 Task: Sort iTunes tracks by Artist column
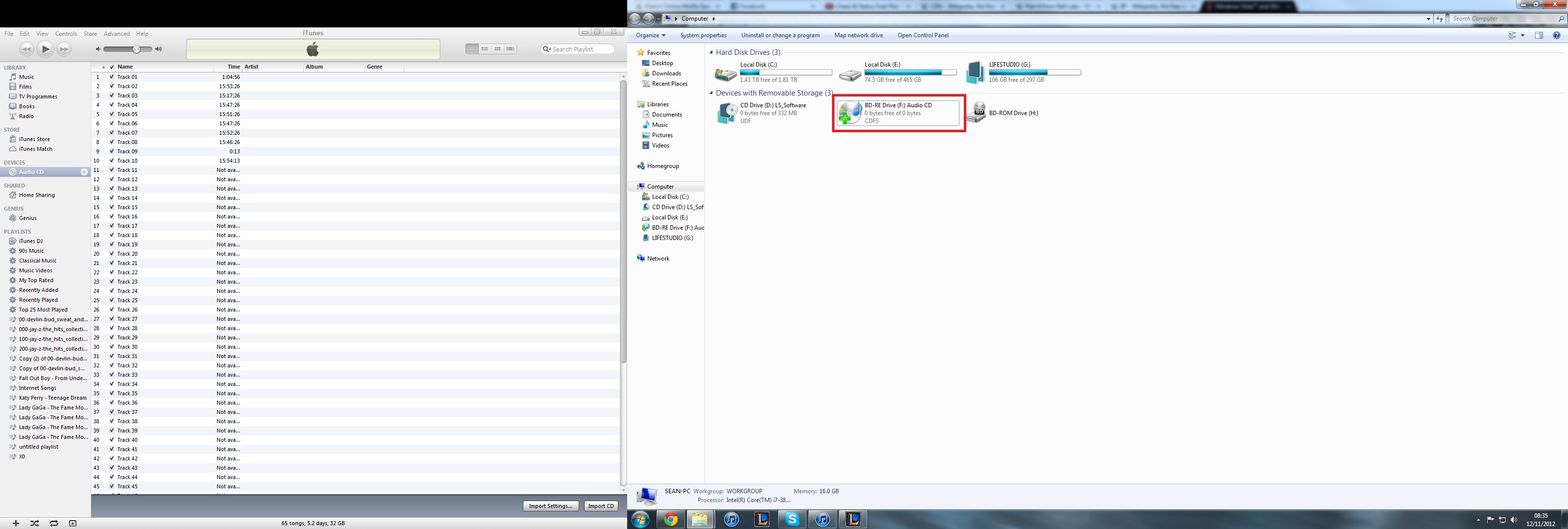[273, 67]
